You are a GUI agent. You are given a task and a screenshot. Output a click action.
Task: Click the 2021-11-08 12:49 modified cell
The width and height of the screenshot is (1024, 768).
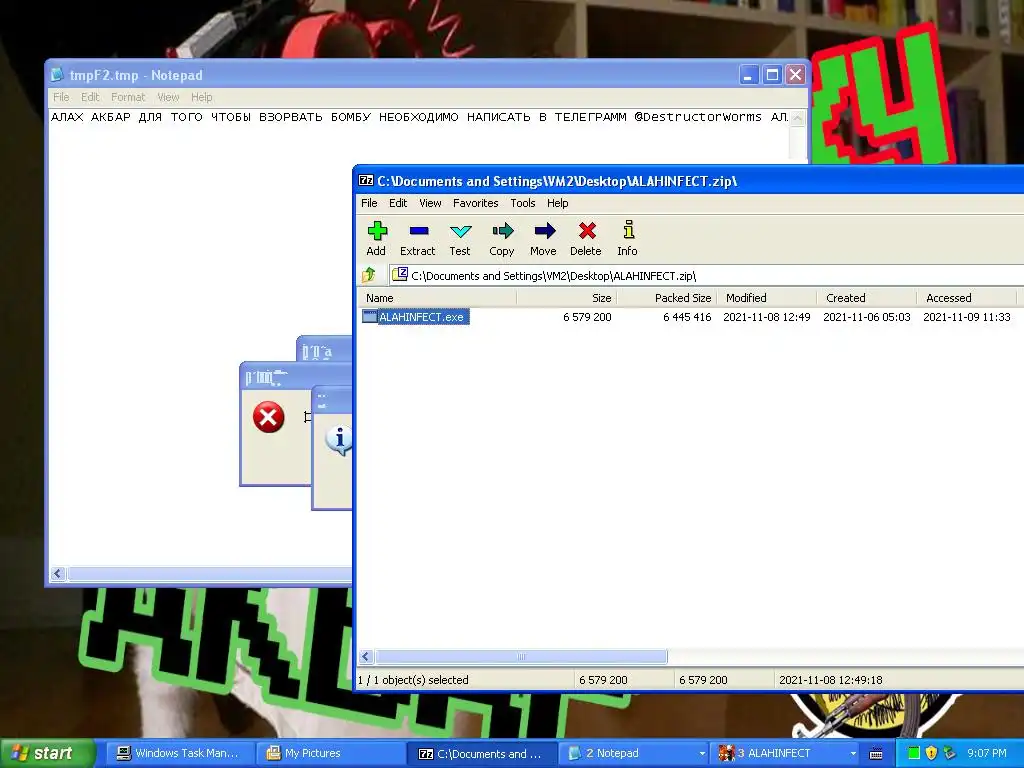[x=767, y=317]
